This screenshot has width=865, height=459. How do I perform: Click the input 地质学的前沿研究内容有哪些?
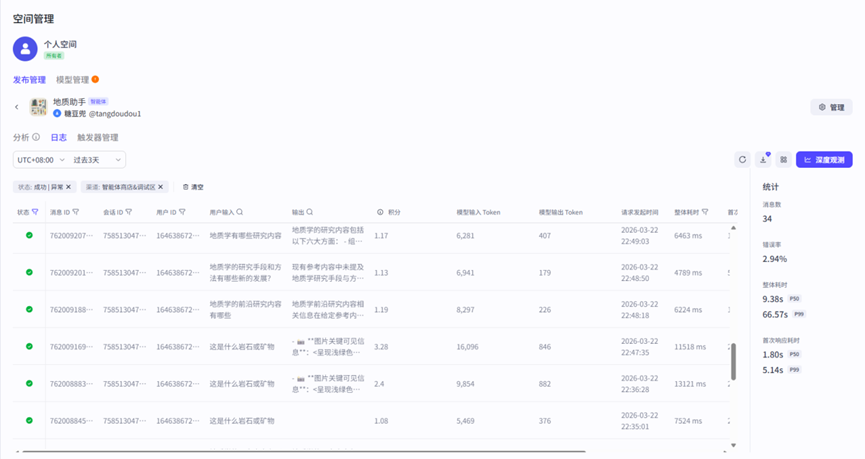pos(245,309)
